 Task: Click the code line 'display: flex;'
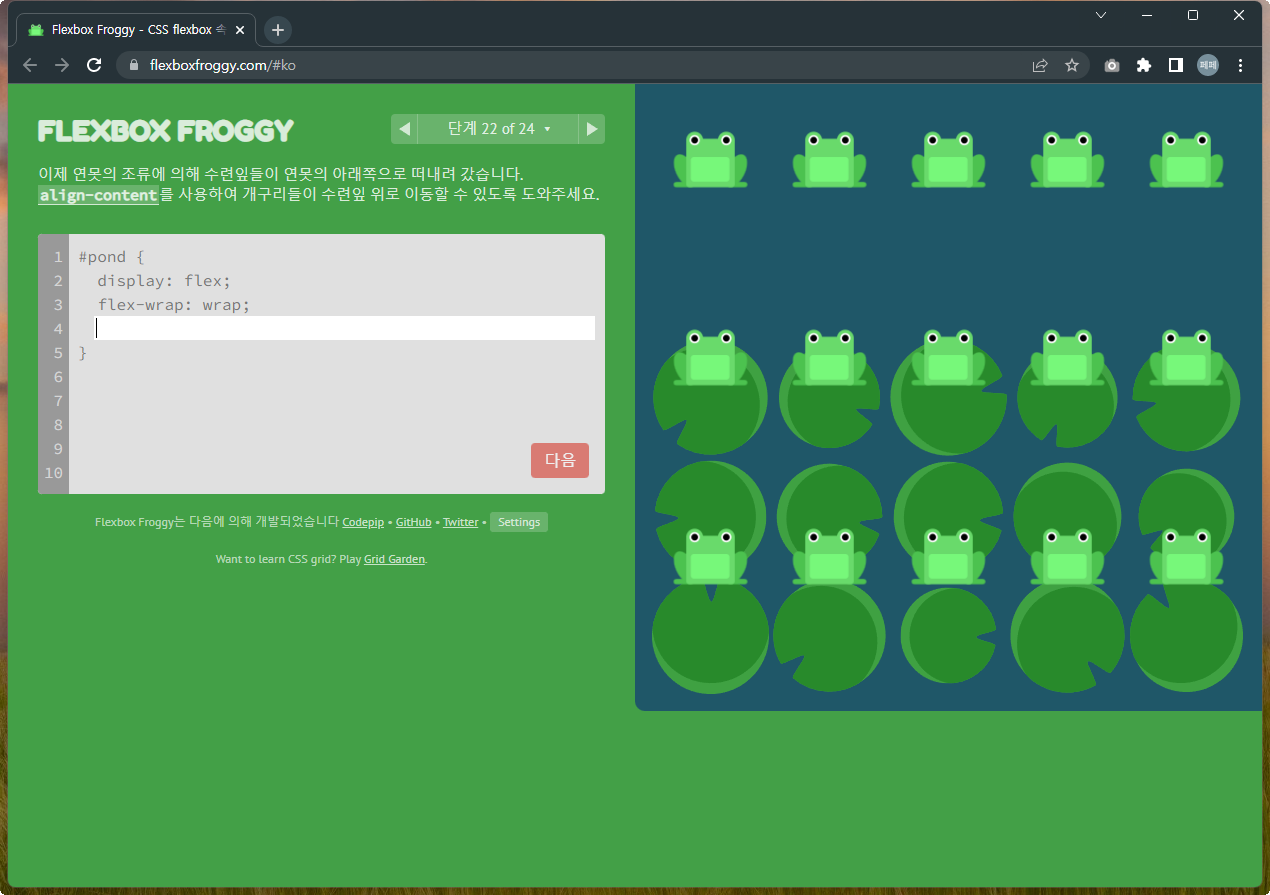[164, 281]
